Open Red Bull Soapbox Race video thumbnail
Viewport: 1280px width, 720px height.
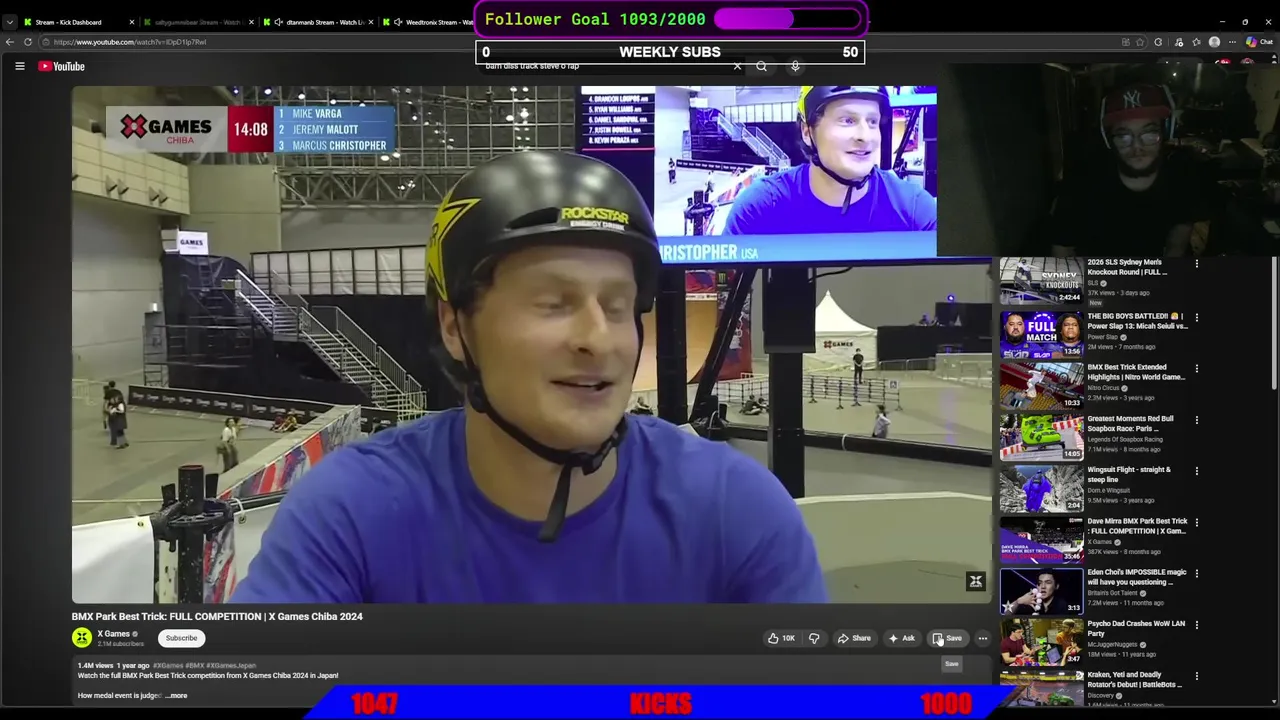pyautogui.click(x=1041, y=437)
